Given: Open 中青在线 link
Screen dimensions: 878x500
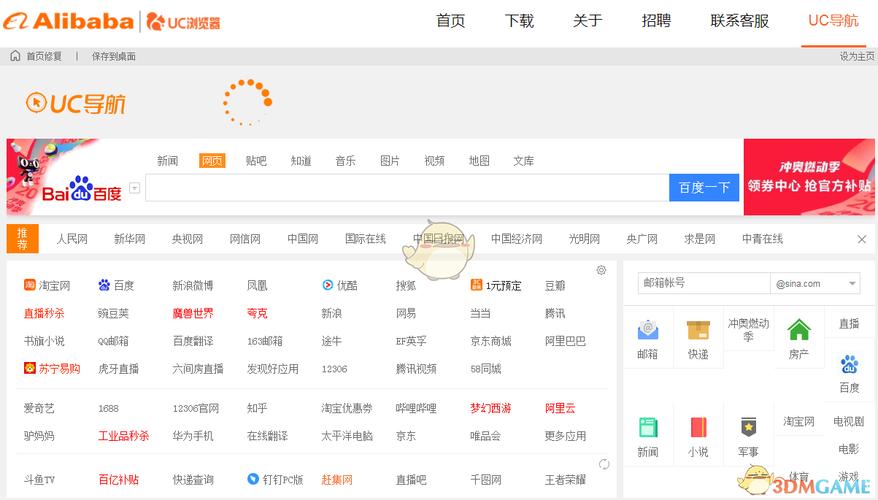Looking at the screenshot, I should coord(763,239).
